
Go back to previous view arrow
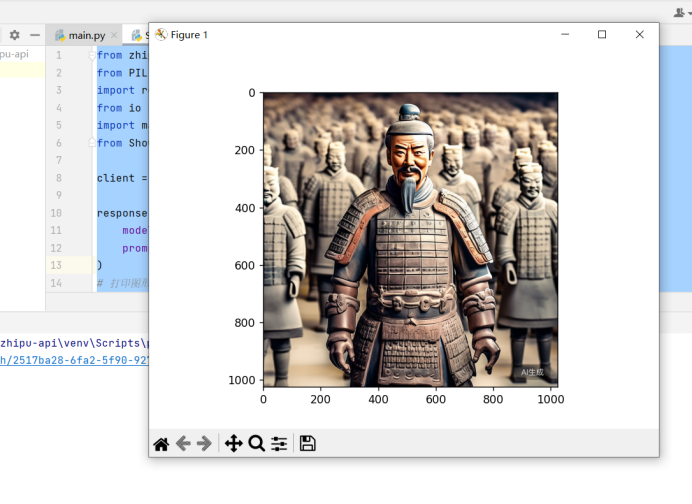coord(183,443)
